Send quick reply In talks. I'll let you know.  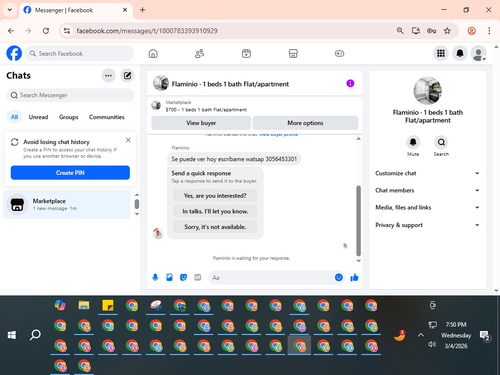pos(215,211)
